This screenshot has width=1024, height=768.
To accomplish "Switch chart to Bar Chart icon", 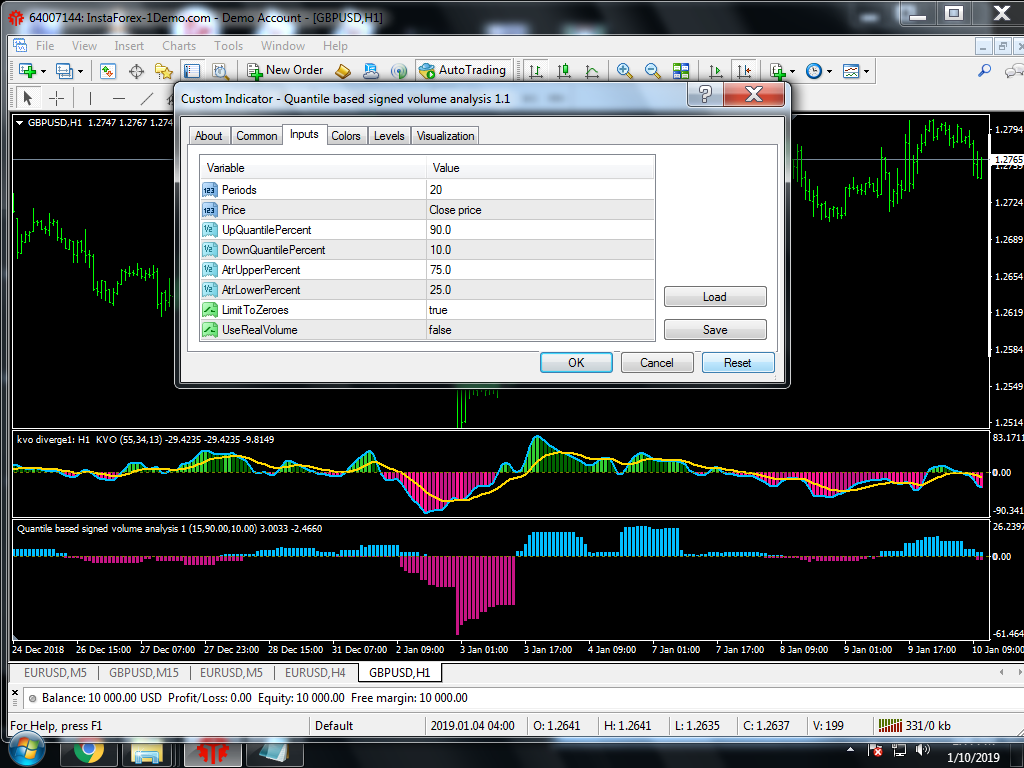I will (536, 71).
